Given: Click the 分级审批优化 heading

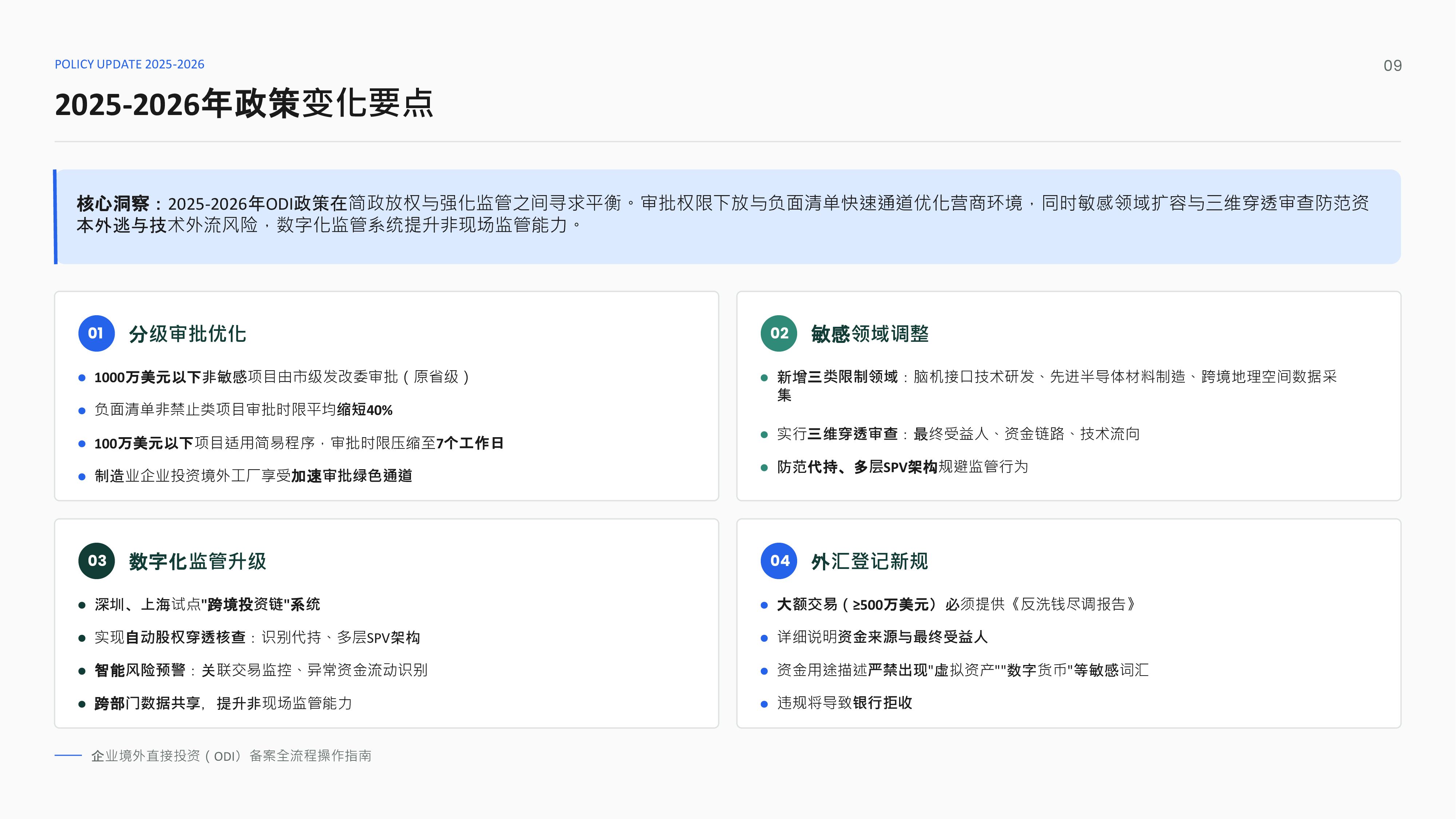Looking at the screenshot, I should [x=187, y=334].
